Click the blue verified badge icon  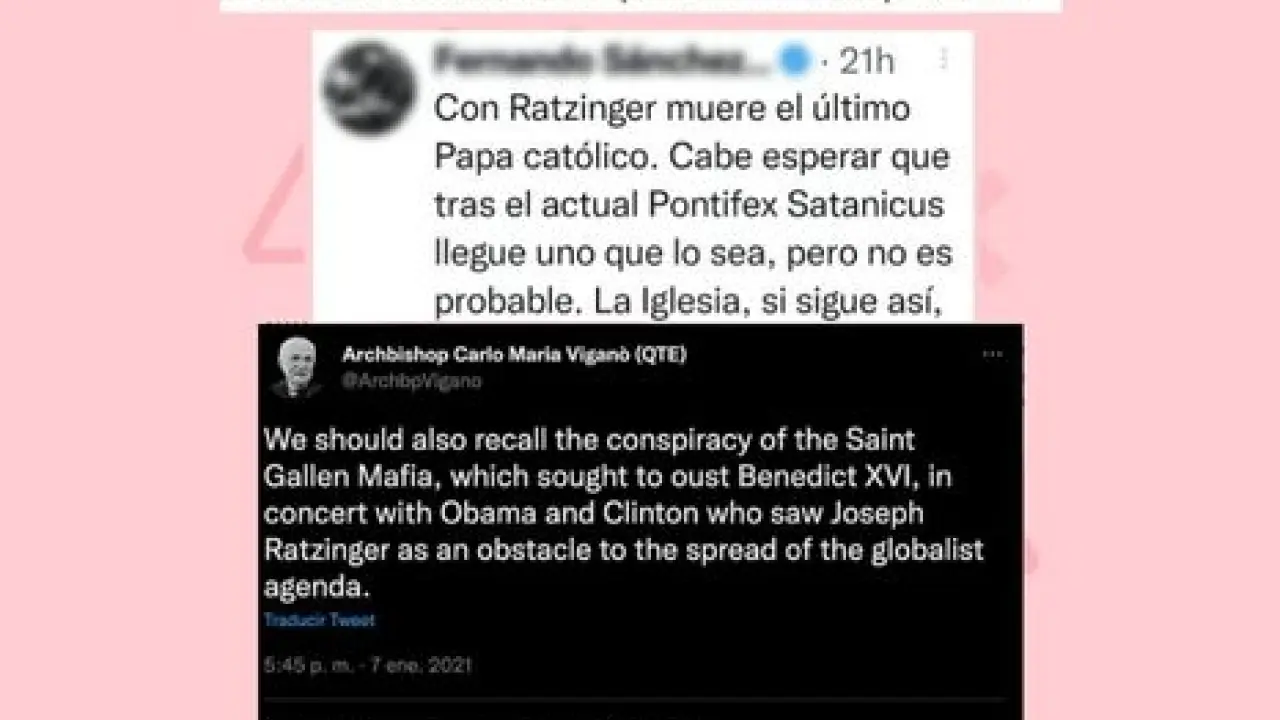click(795, 62)
